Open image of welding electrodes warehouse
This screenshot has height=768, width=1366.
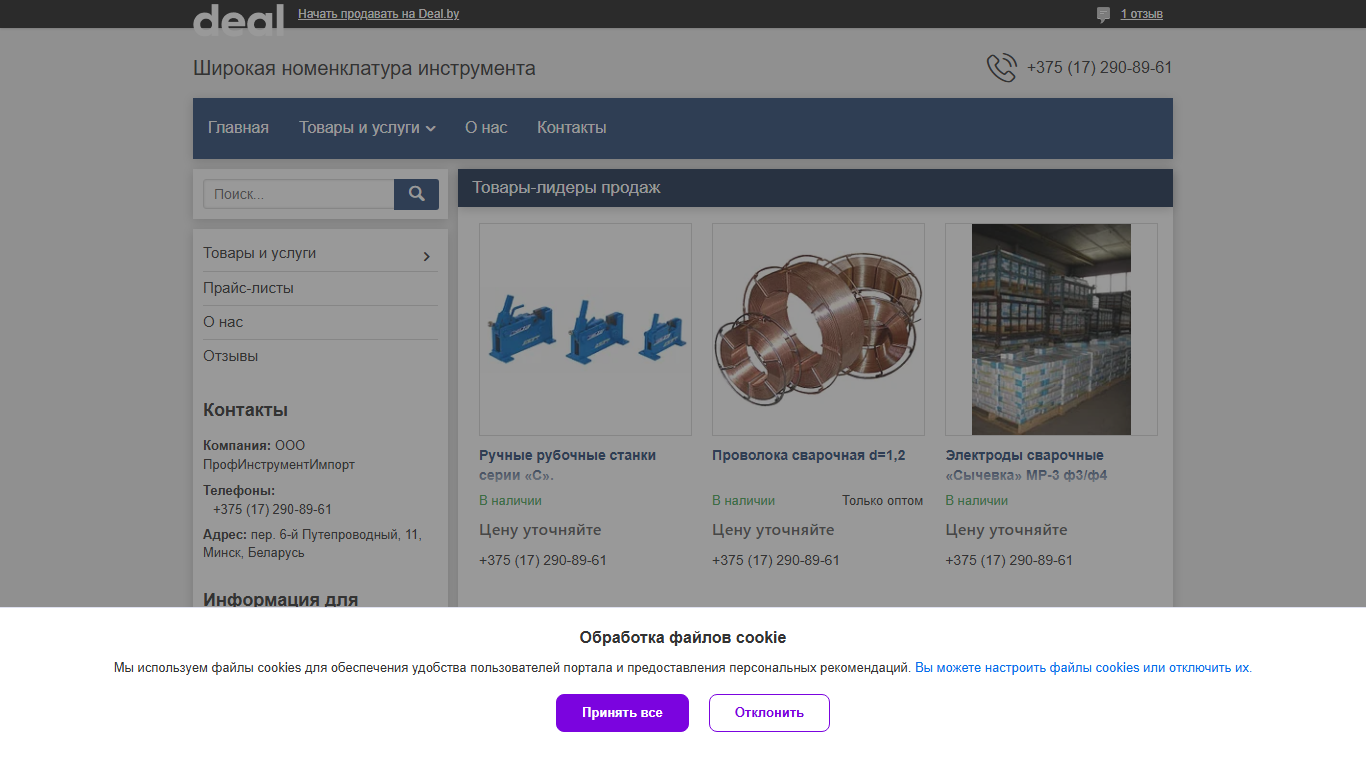[1051, 329]
